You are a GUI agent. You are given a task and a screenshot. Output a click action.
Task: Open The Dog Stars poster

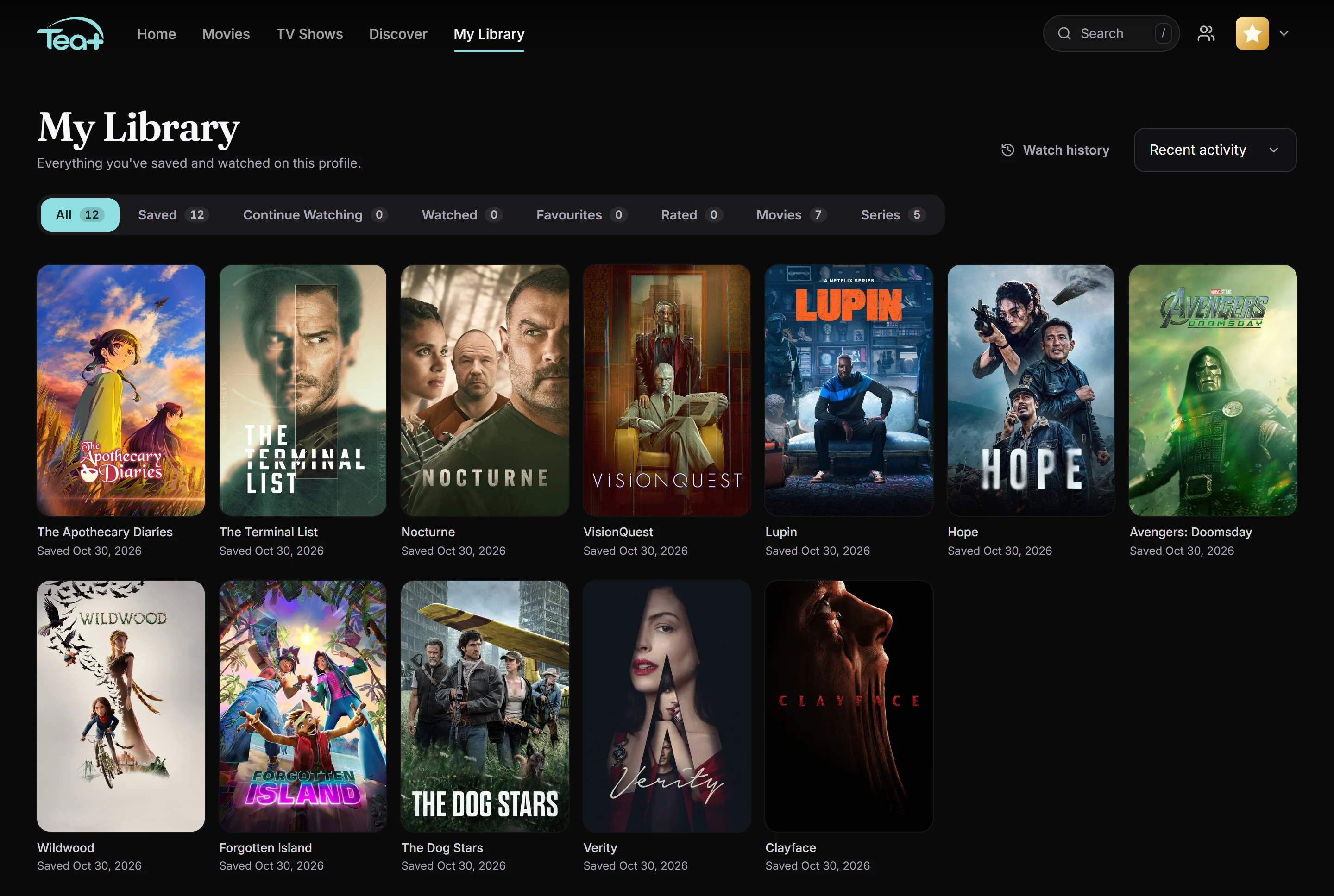click(x=485, y=706)
